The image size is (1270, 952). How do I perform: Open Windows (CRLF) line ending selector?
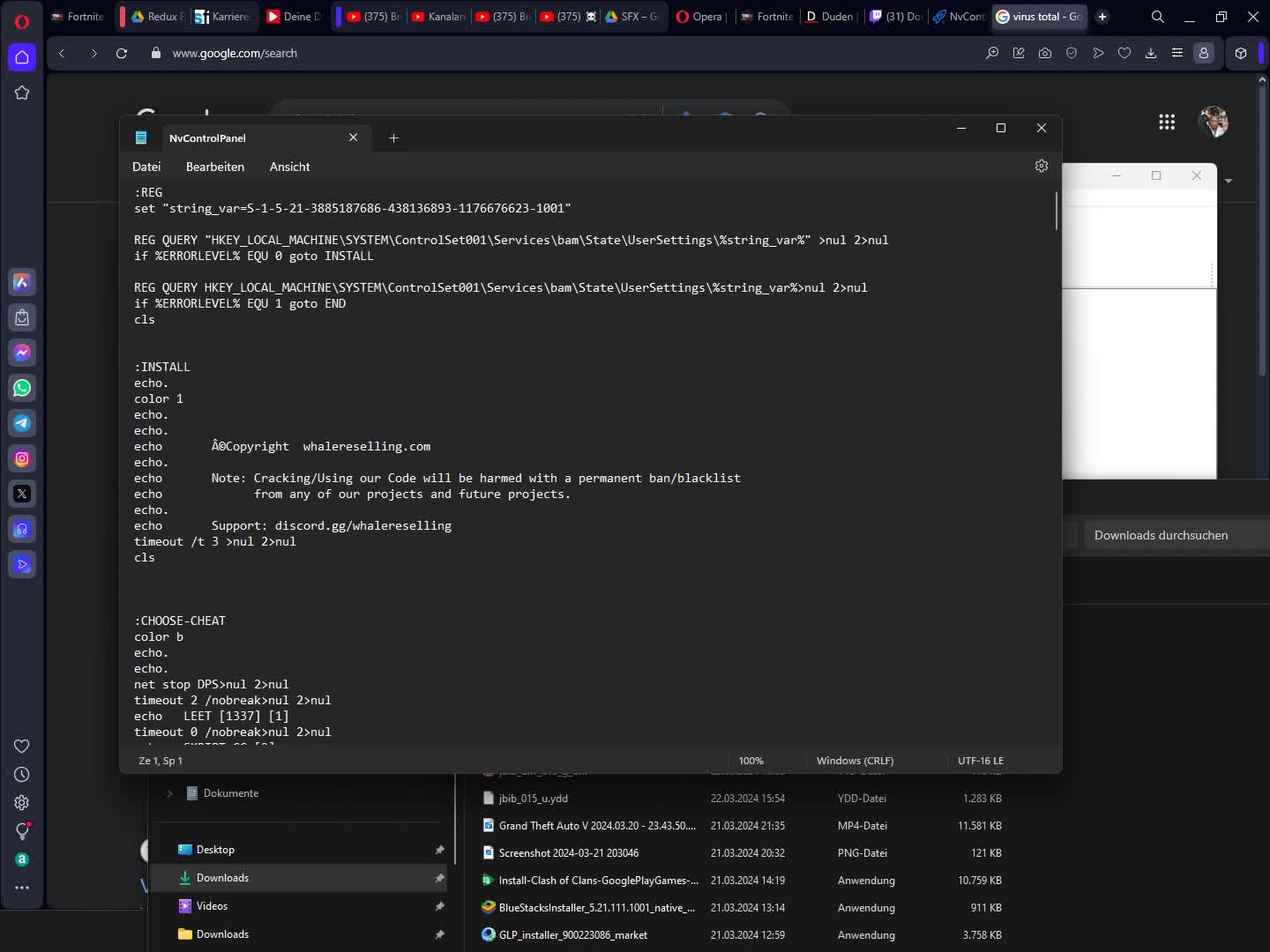click(855, 761)
